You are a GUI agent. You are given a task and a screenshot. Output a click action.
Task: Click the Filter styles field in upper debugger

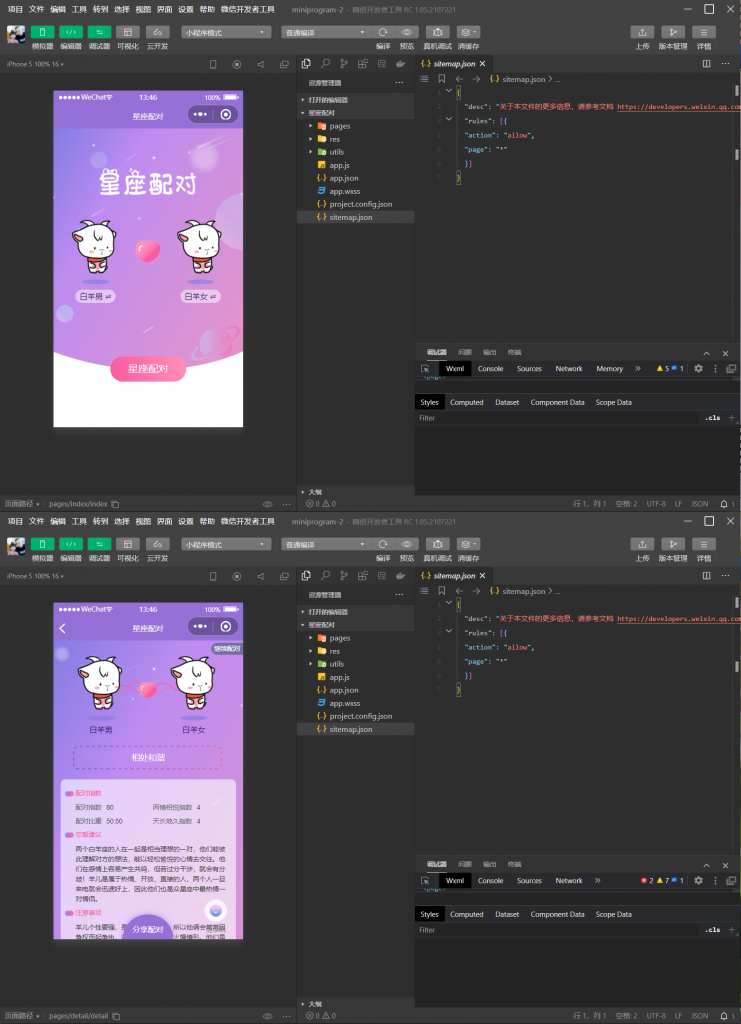coord(555,418)
